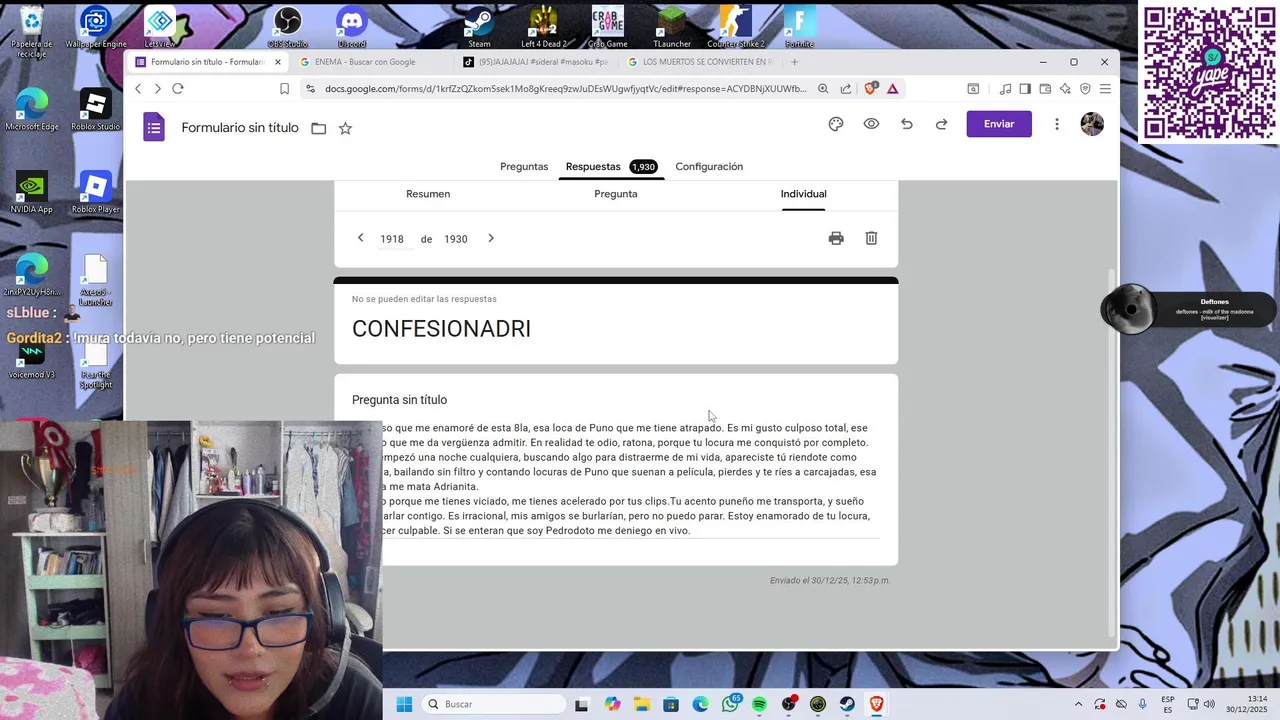Select the Left 4 Dead 2 desktop shortcut

click(543, 26)
